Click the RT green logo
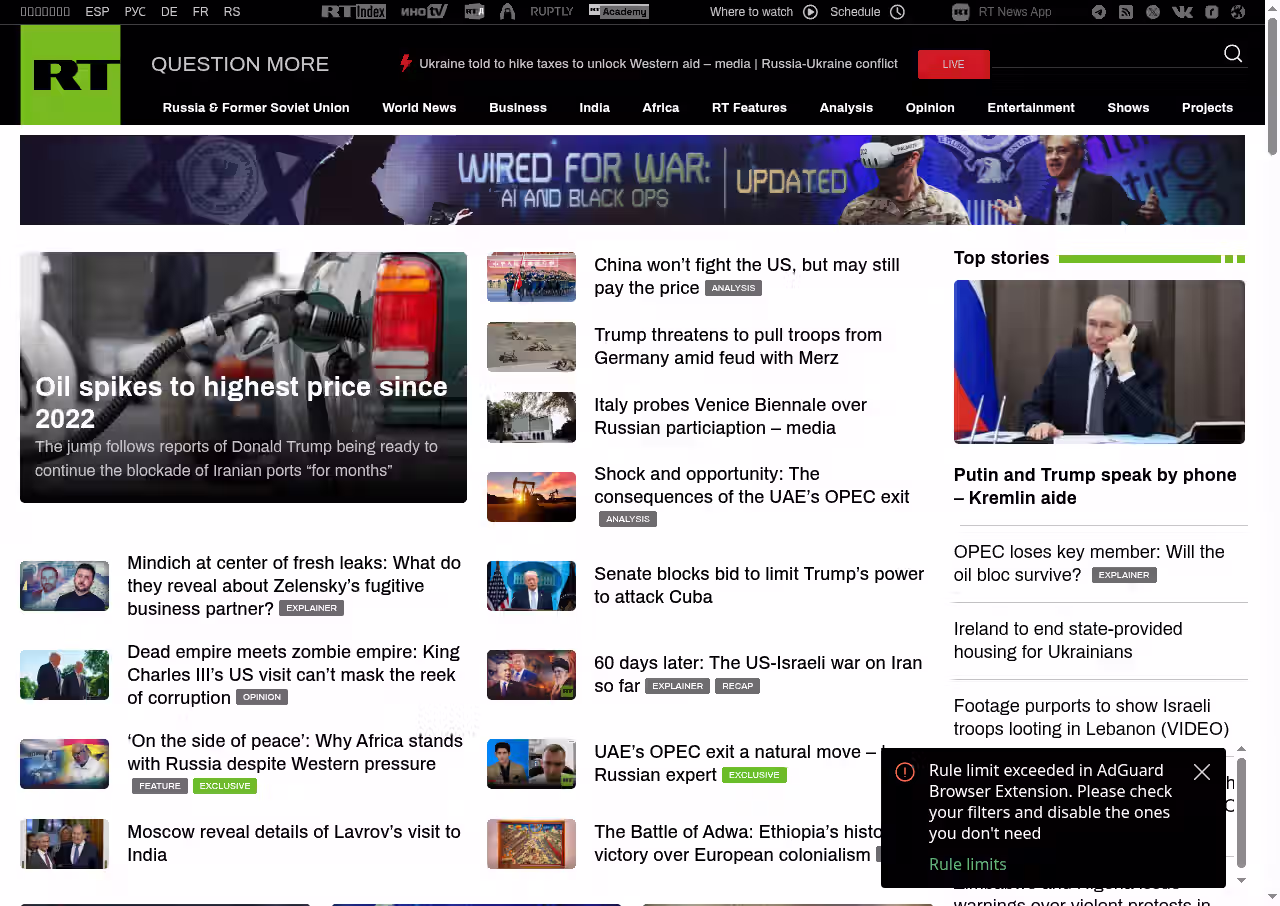The width and height of the screenshot is (1280, 906). tap(70, 75)
